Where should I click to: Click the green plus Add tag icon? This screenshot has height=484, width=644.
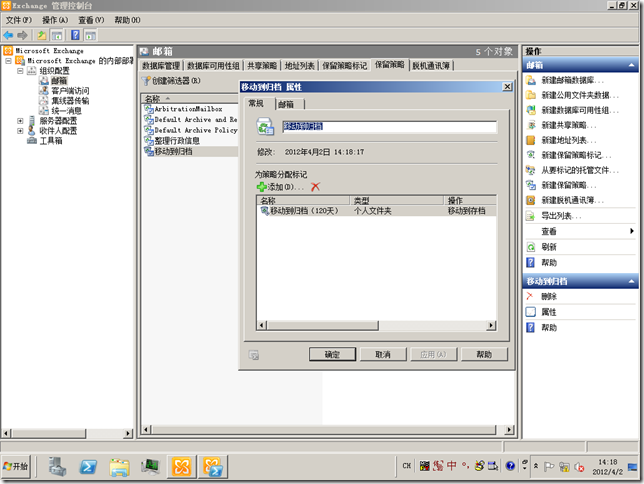(262, 187)
